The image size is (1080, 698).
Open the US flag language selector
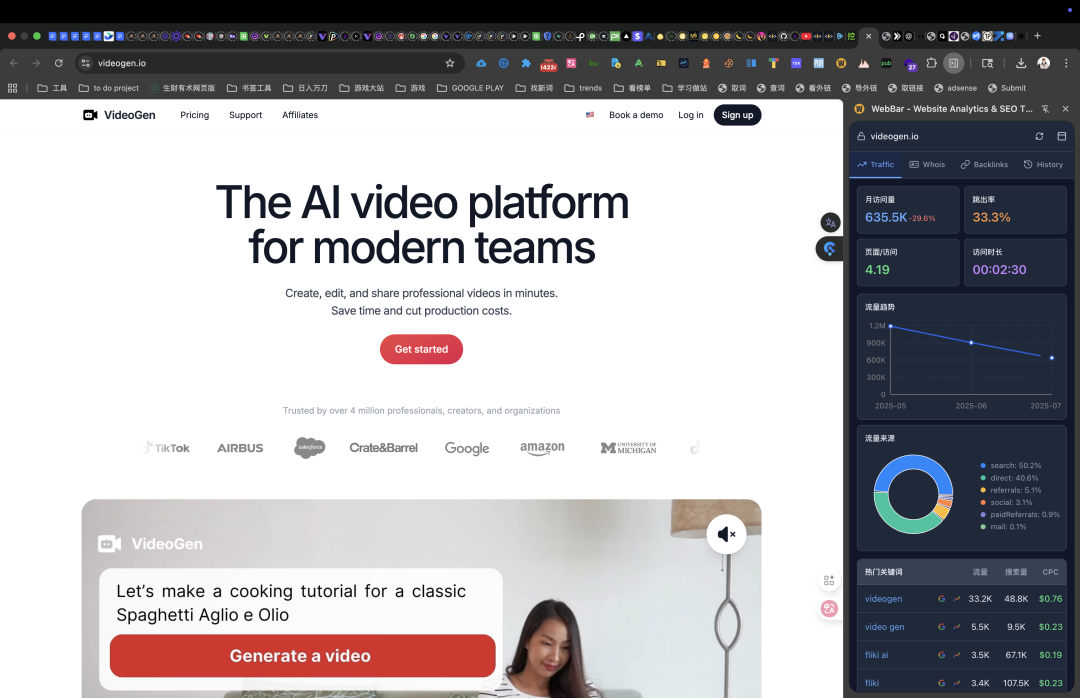(590, 115)
